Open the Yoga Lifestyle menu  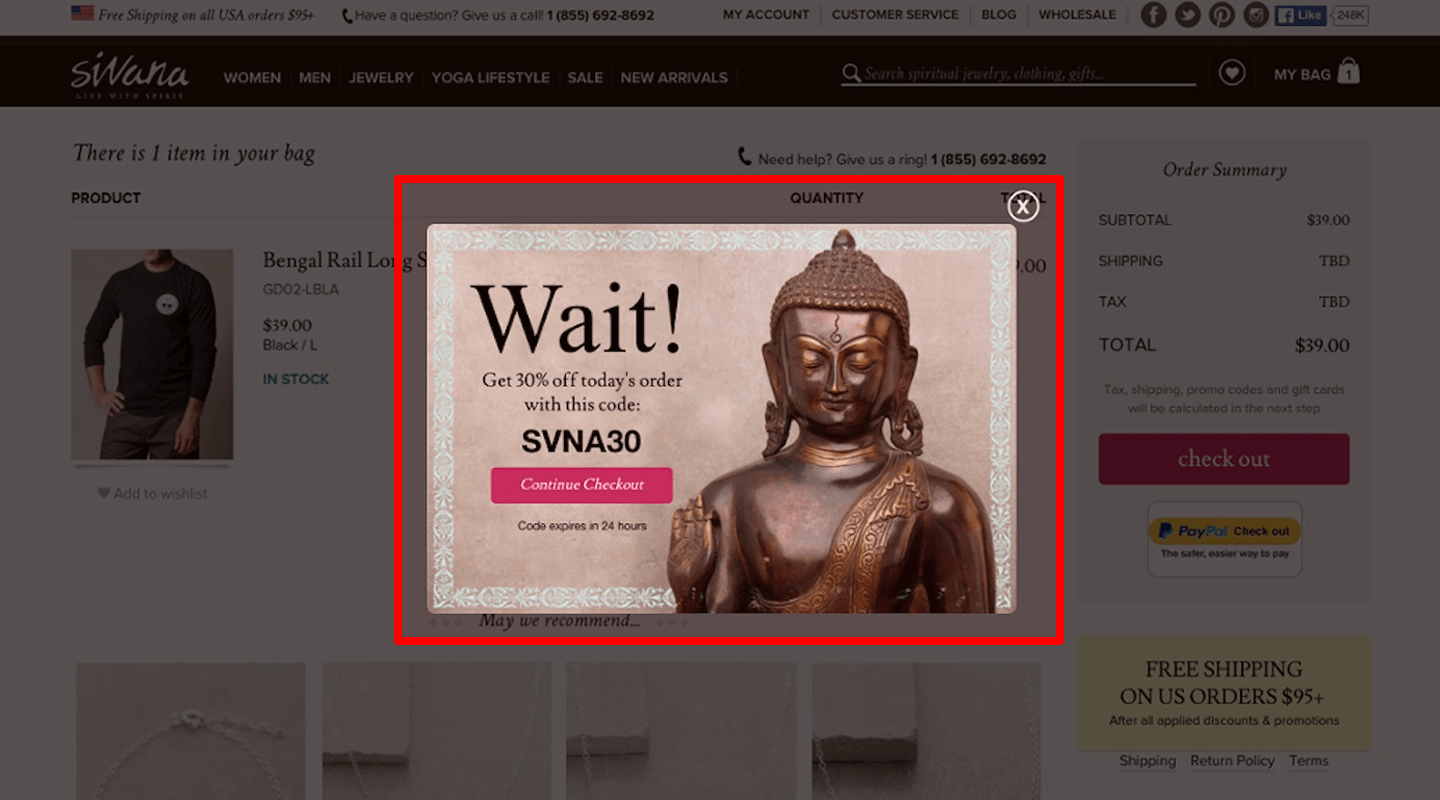point(490,77)
